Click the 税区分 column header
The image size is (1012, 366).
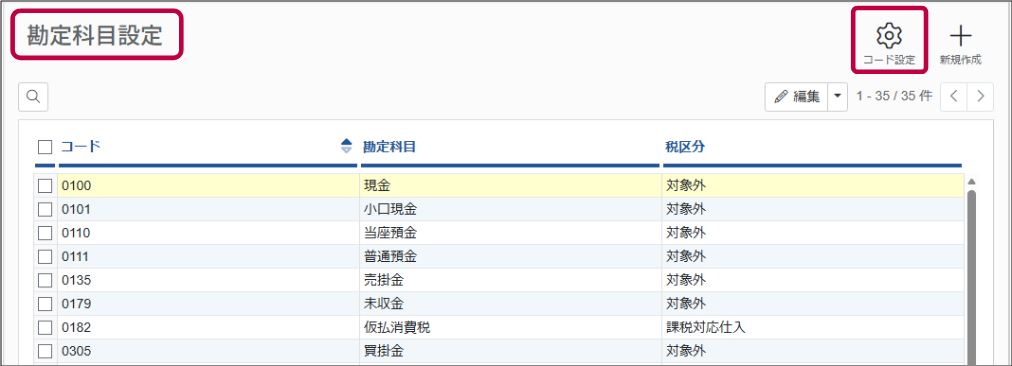685,146
